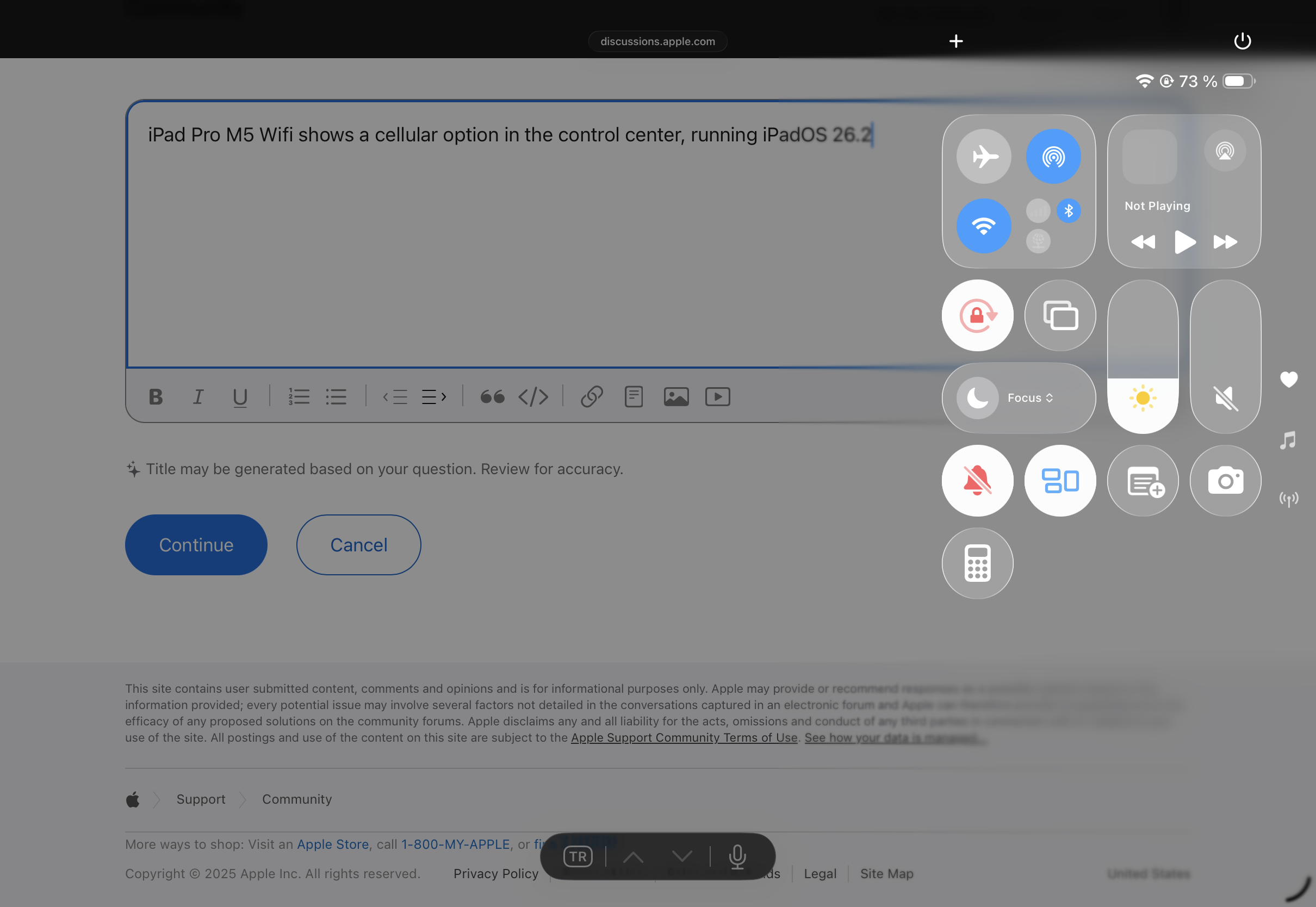The image size is (1316, 907).
Task: Click the italic formatting icon
Action: (x=198, y=396)
